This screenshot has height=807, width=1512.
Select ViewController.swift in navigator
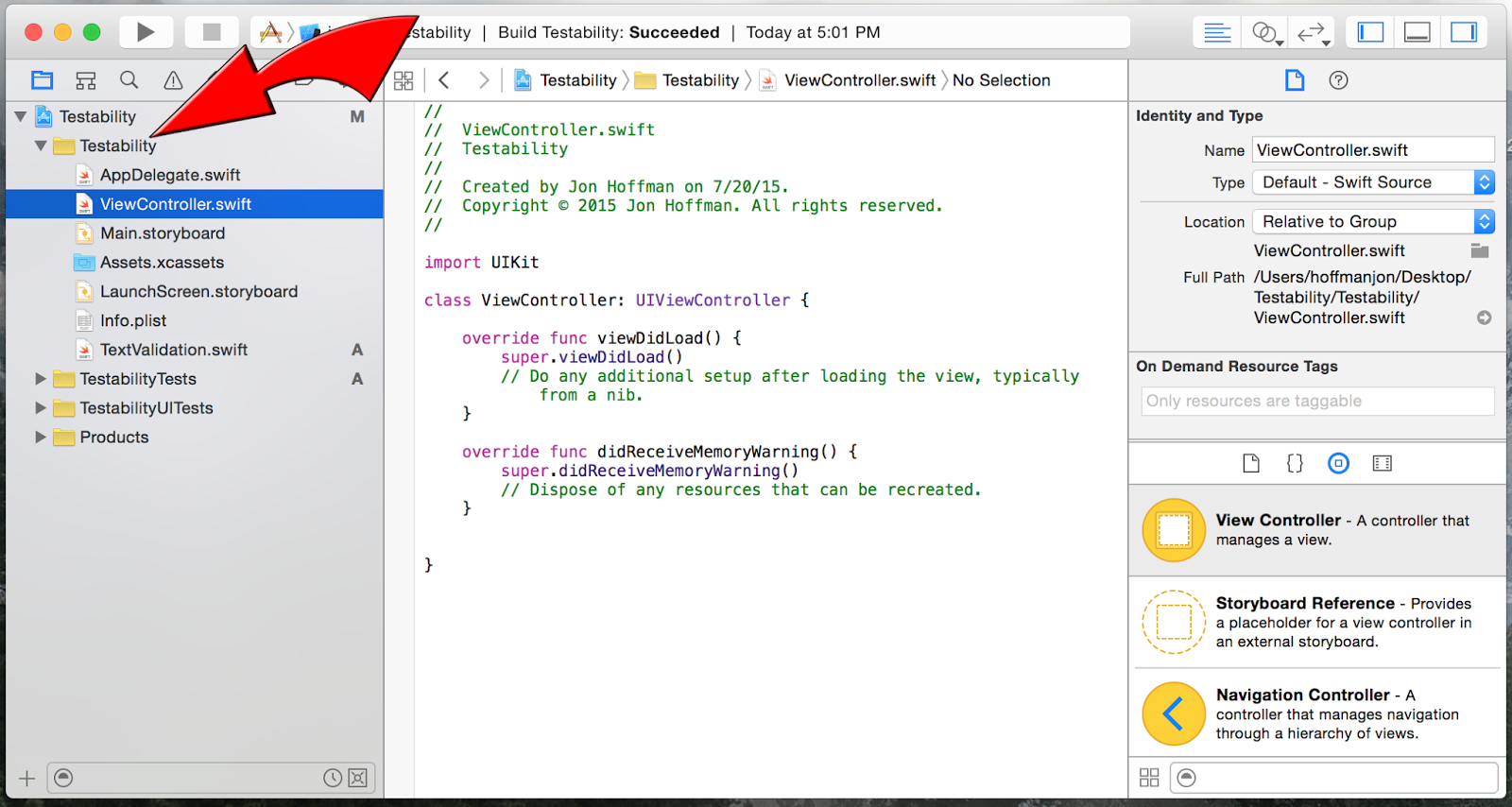(195, 204)
